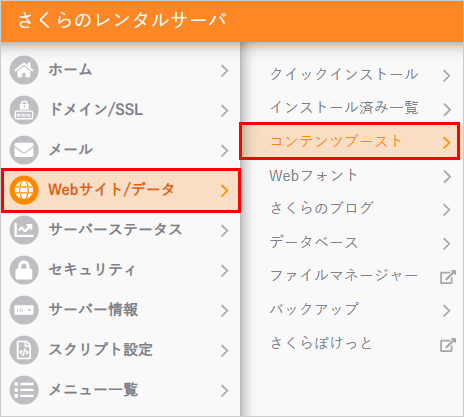Viewport: 464px width, 417px height.
Task: Click the house icon beside ホーム
Action: [24, 70]
